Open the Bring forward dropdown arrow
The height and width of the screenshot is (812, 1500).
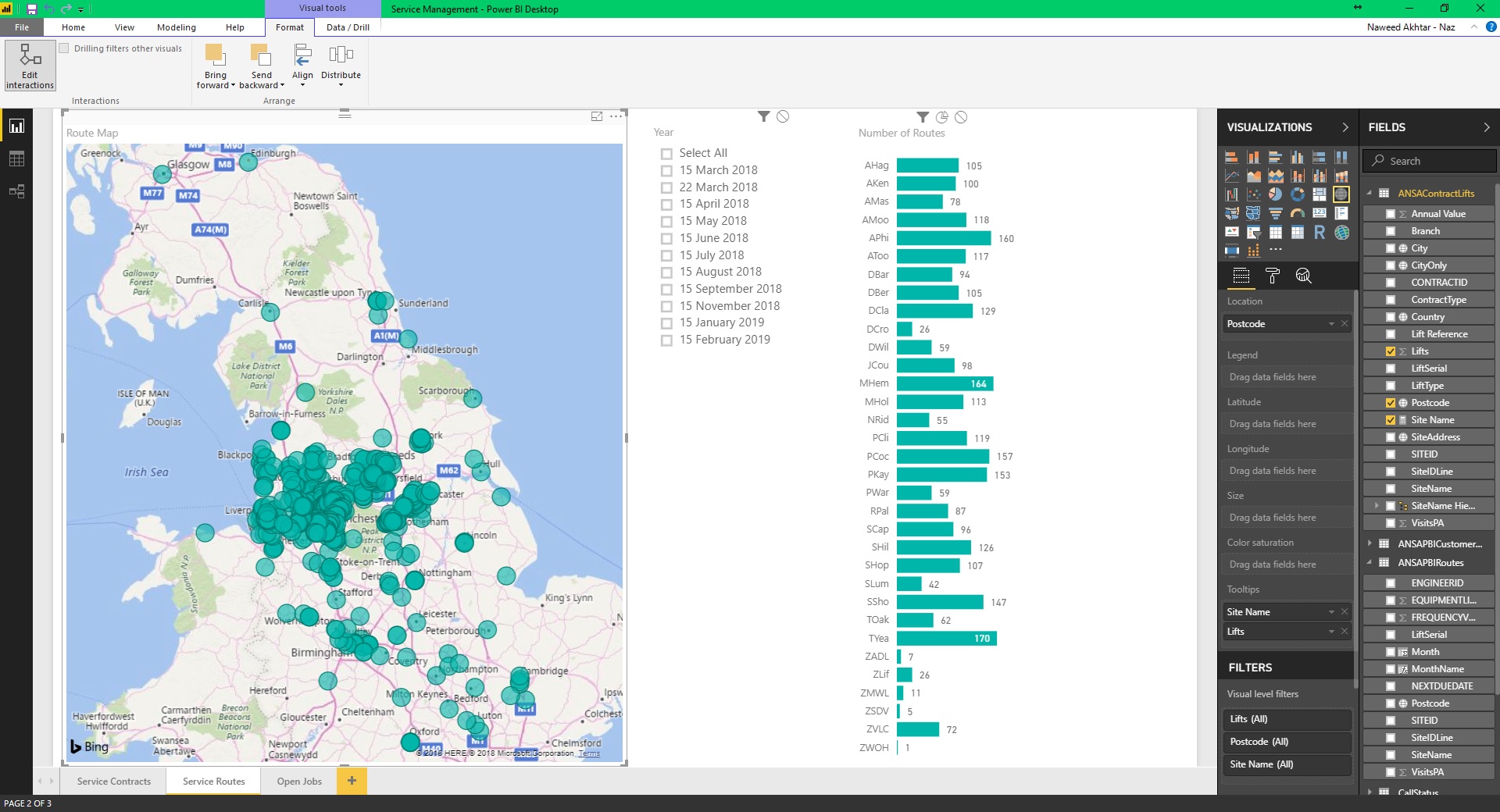(x=233, y=85)
